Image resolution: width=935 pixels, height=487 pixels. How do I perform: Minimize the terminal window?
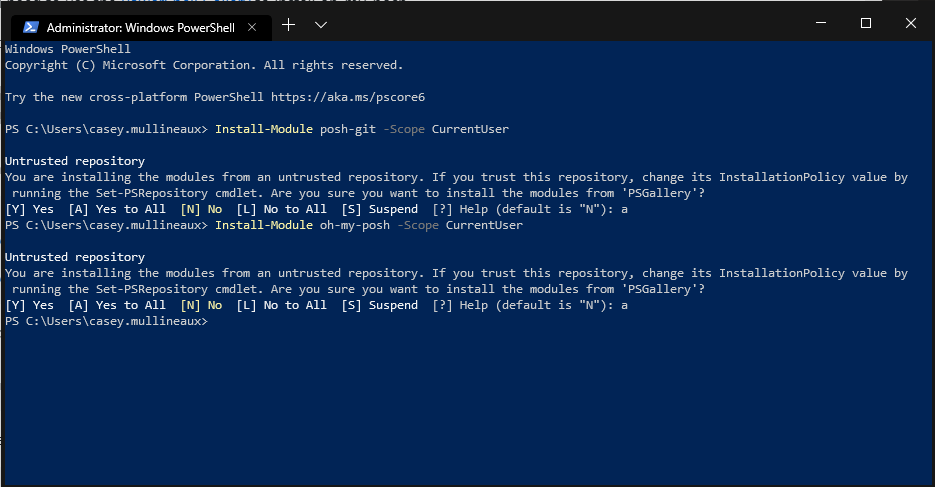[x=820, y=23]
